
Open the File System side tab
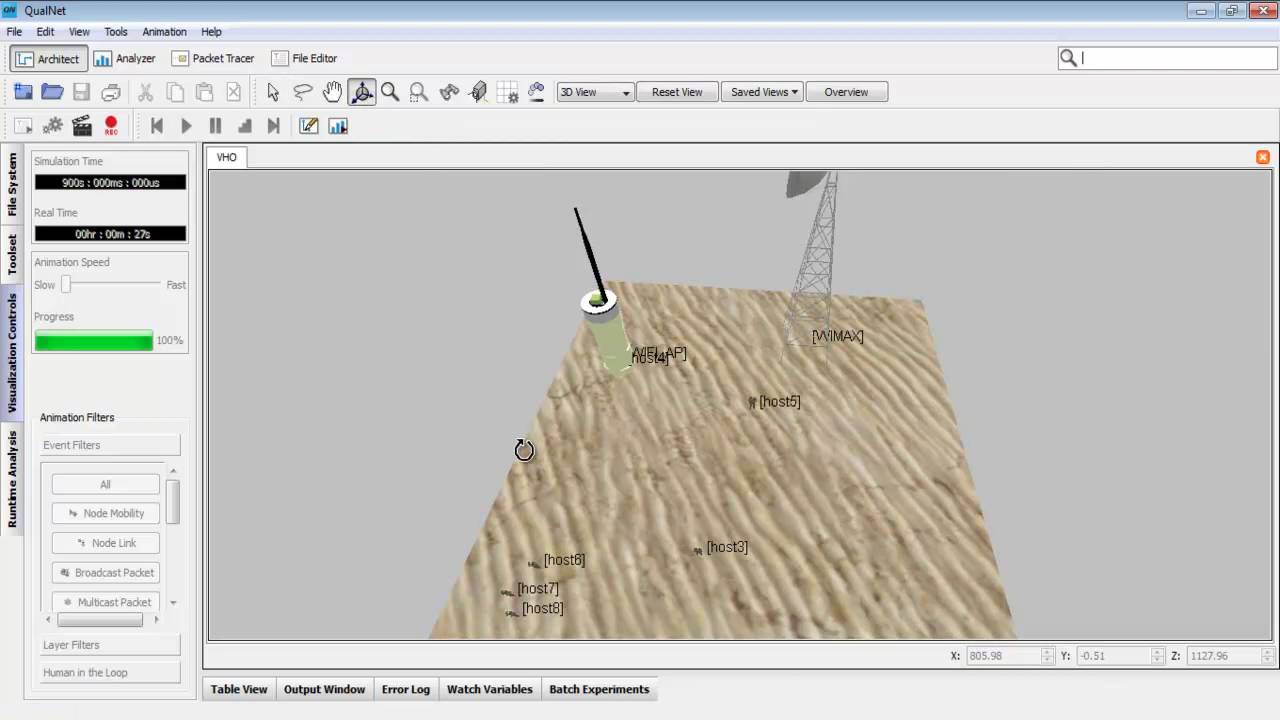point(12,184)
